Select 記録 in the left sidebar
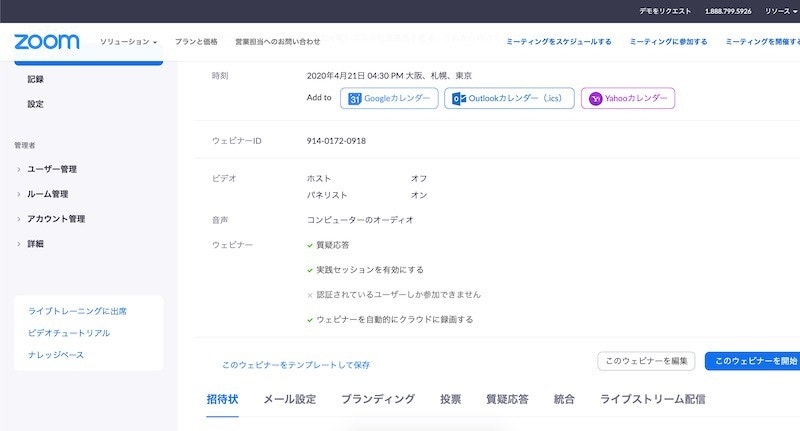Viewport: 800px width, 431px height. click(36, 78)
